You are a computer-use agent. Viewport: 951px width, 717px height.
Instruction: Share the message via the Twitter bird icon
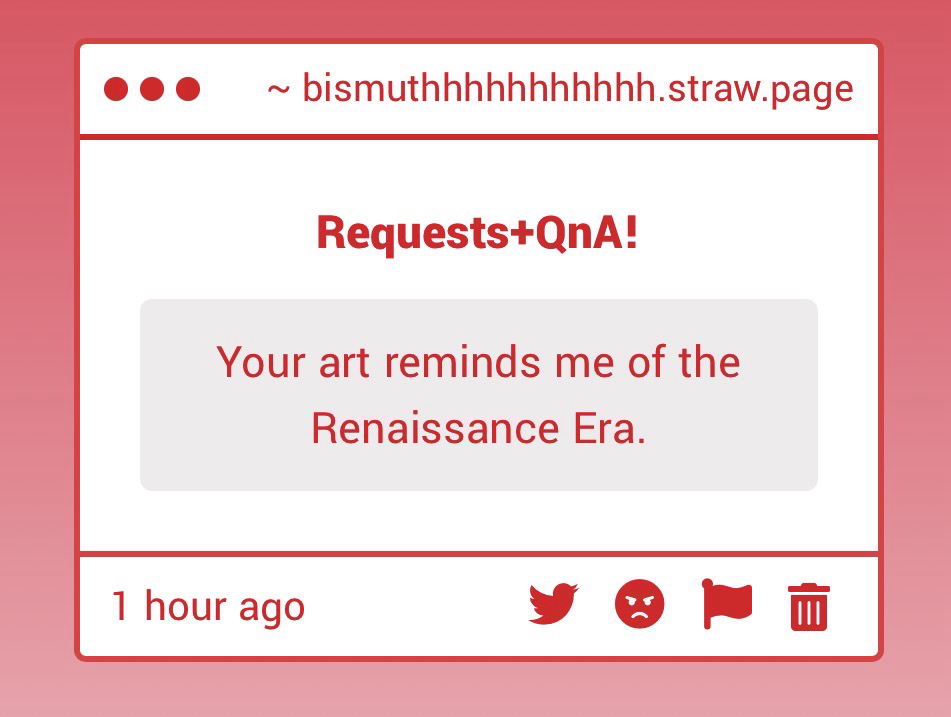[553, 605]
